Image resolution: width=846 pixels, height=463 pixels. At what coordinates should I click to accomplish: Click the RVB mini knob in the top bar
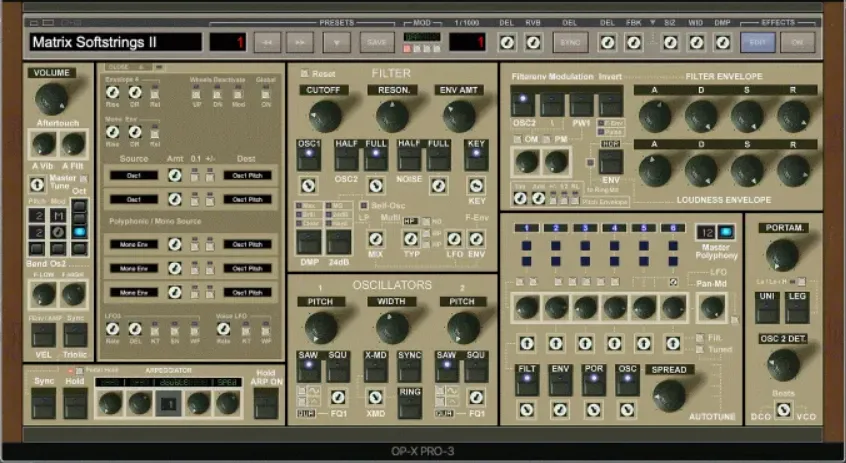point(533,42)
